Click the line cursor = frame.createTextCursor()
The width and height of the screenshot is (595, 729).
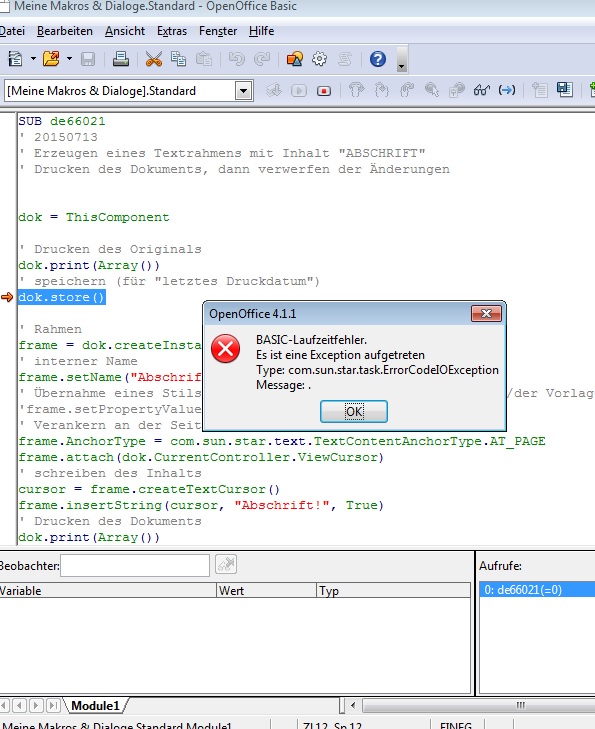pos(149,489)
